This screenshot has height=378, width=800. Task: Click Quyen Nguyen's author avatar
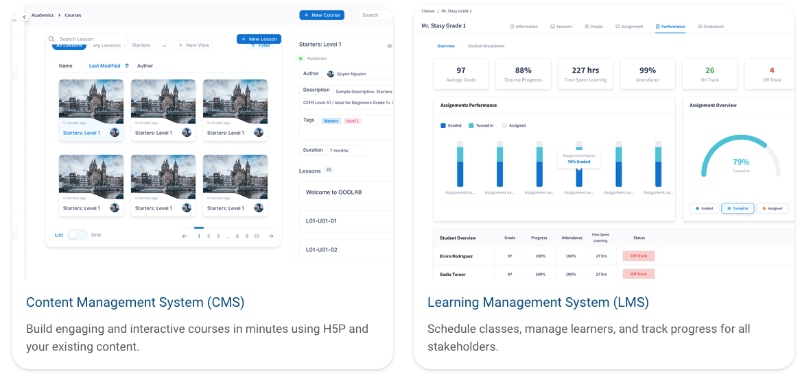[330, 74]
